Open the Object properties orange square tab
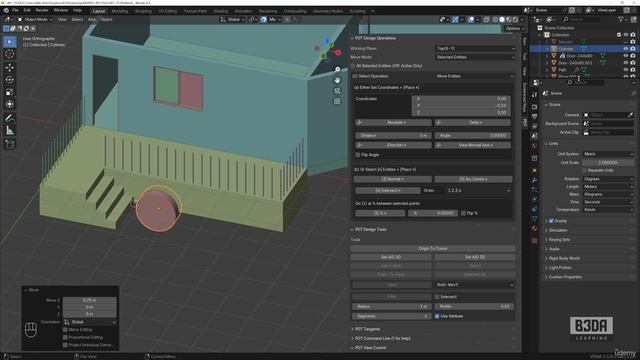This screenshot has width=640, height=360. (x=534, y=170)
